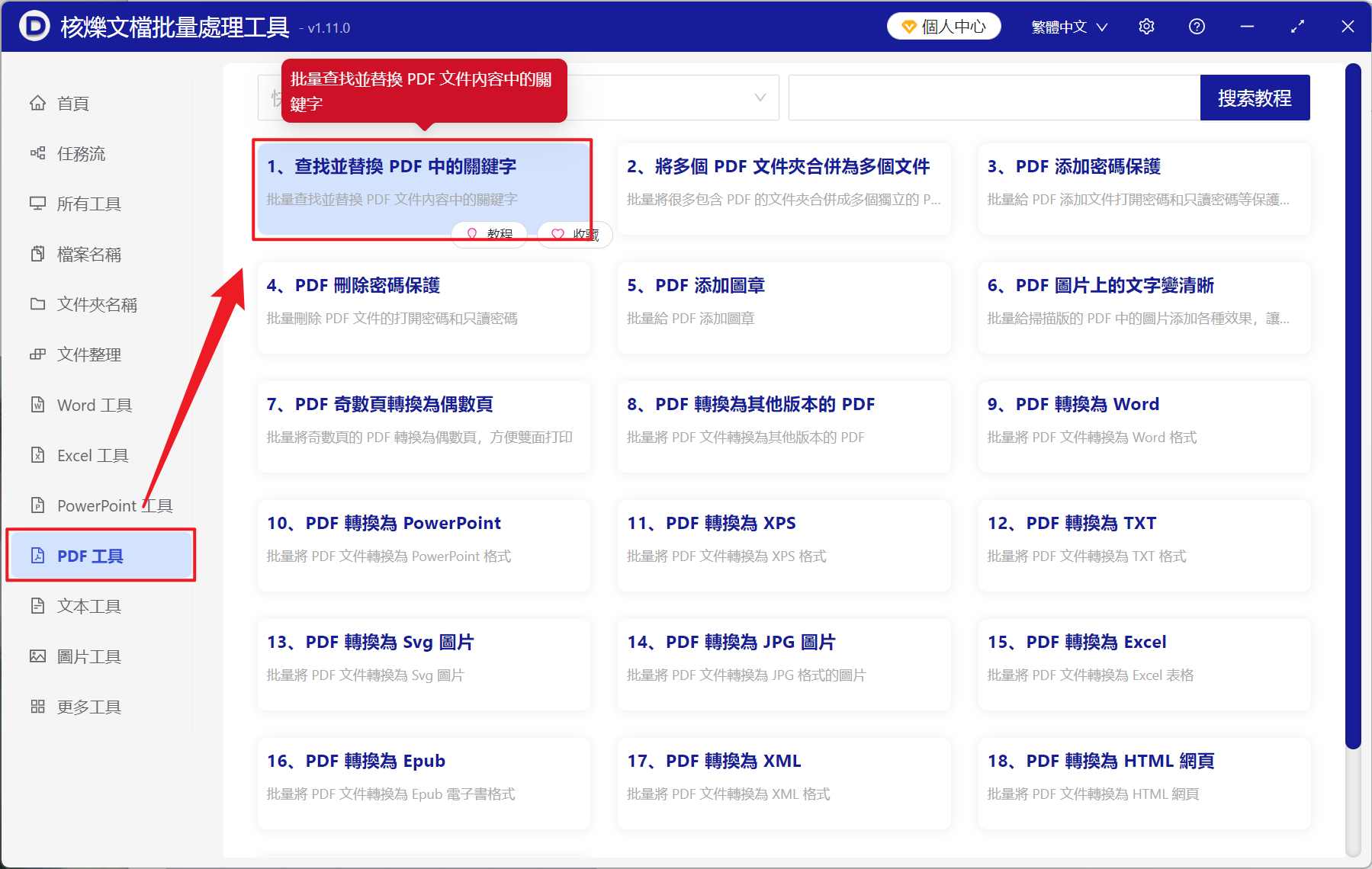Open the 個人中心 personal center

pyautogui.click(x=943, y=25)
